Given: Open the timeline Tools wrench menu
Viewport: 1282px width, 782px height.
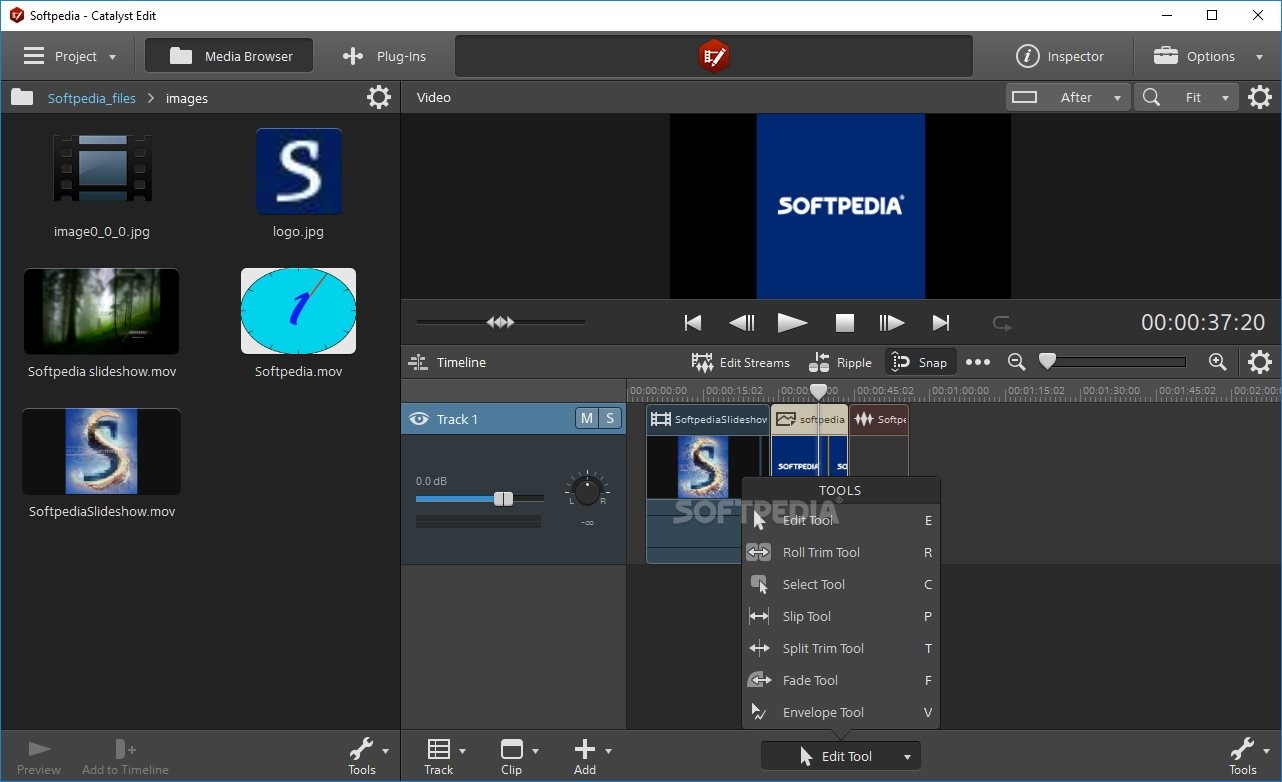Looking at the screenshot, I should point(1248,756).
